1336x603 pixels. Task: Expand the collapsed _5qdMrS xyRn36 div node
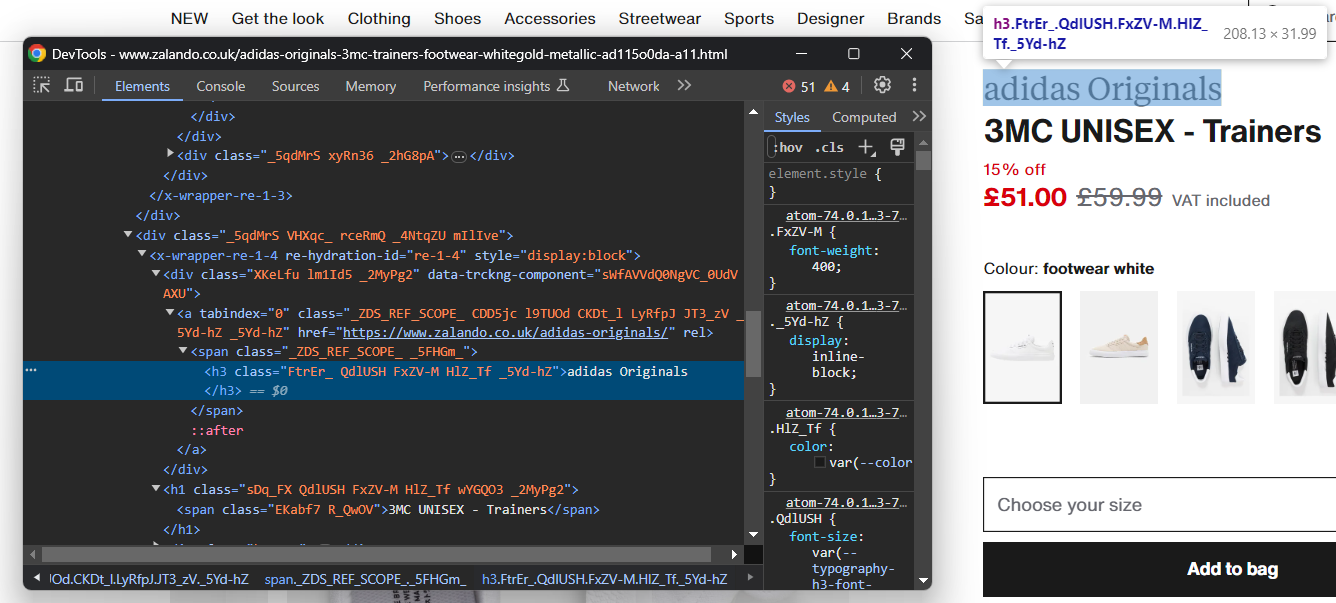point(171,155)
